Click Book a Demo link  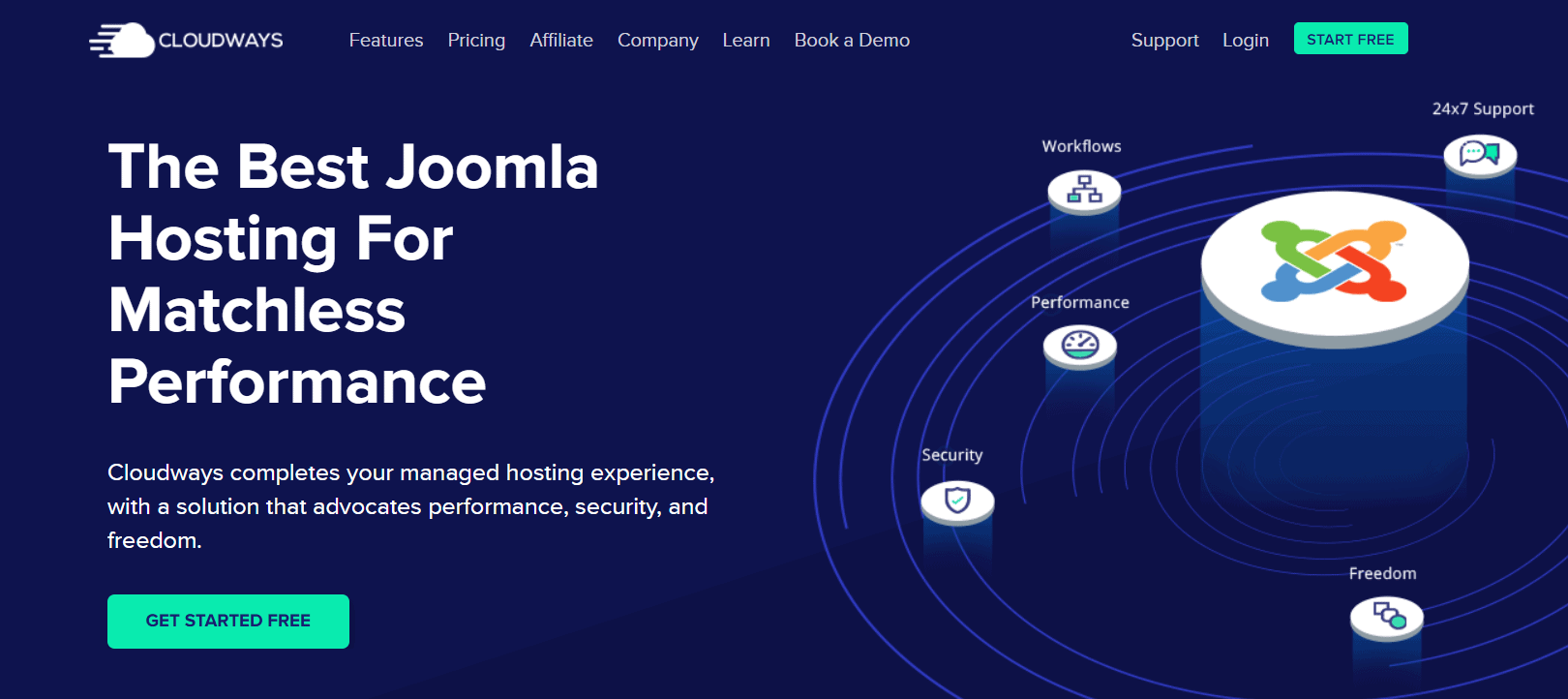pyautogui.click(x=852, y=41)
